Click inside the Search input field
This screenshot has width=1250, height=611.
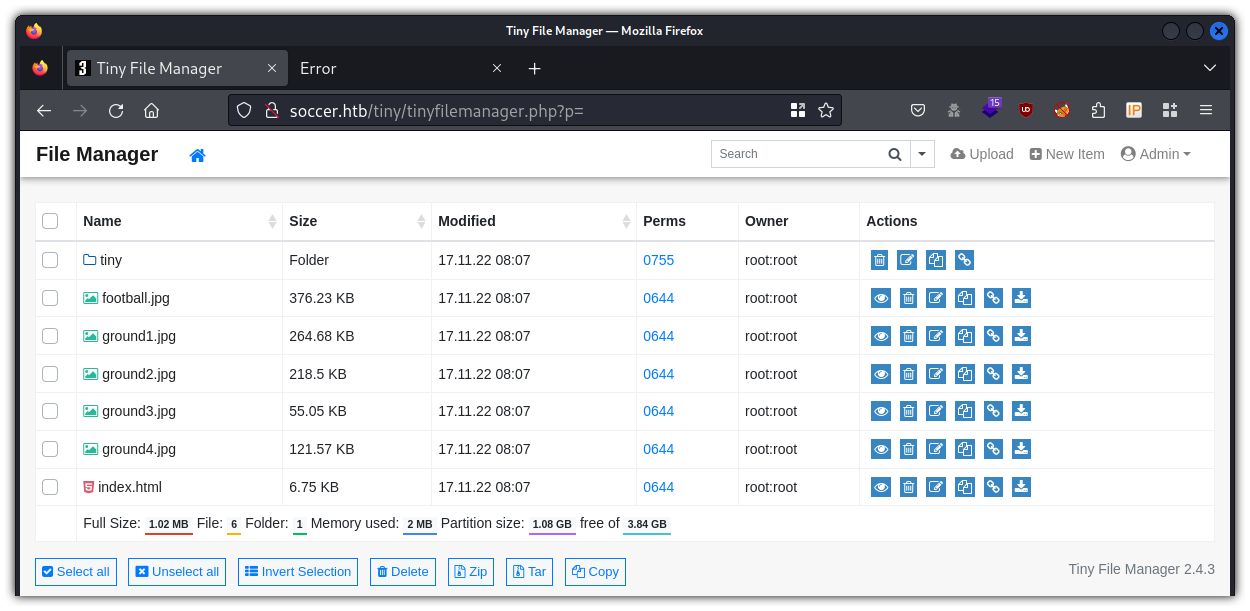tap(795, 154)
